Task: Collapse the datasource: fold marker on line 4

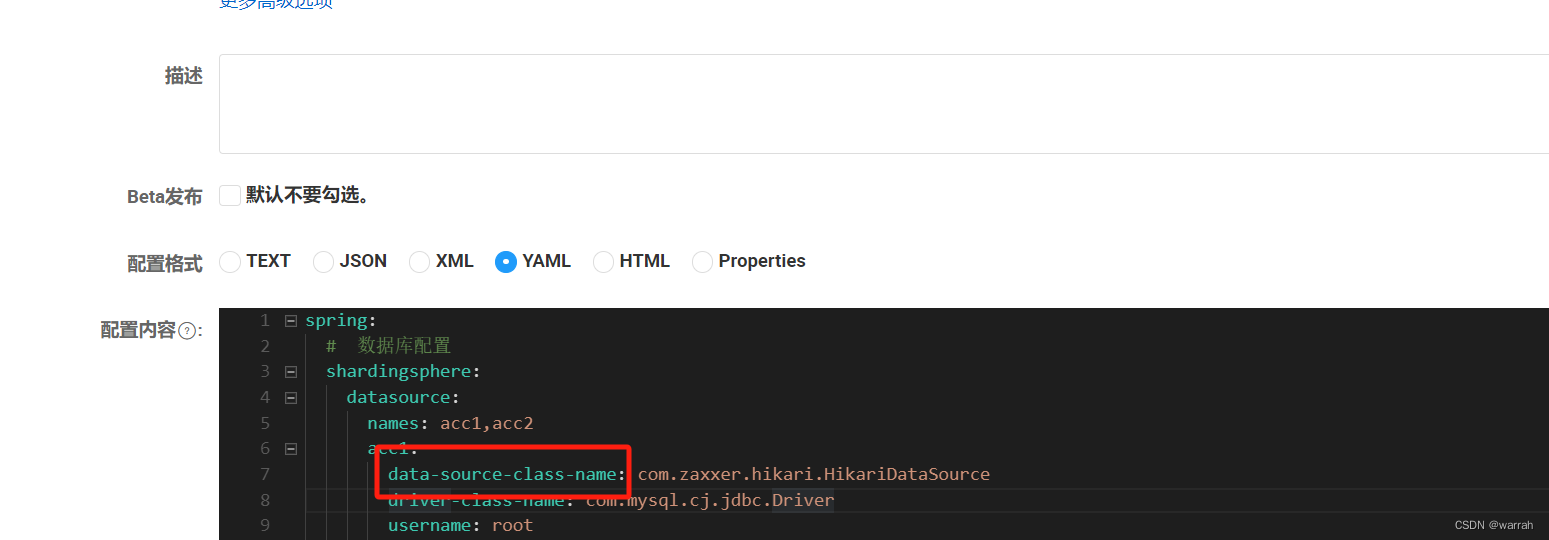Action: [x=290, y=397]
